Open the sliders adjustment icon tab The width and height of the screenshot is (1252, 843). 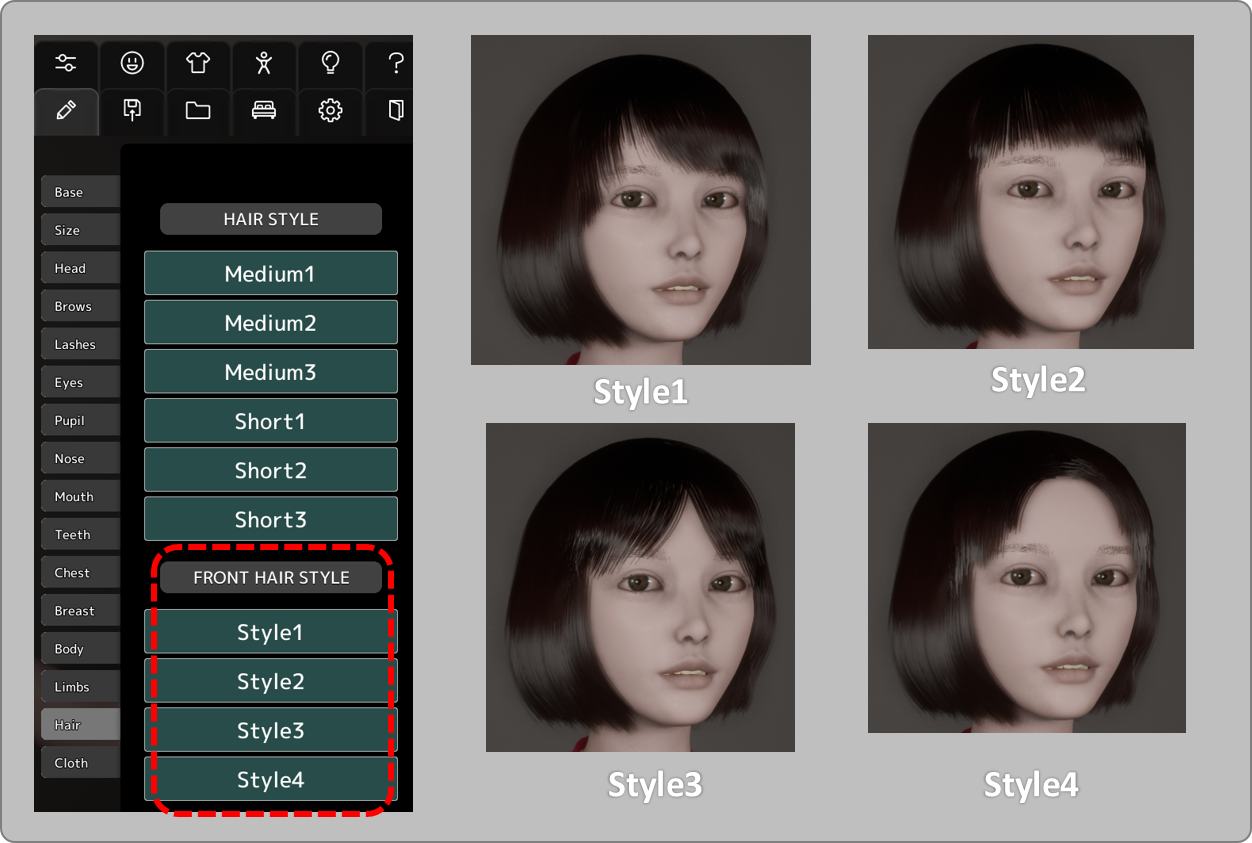(x=66, y=63)
